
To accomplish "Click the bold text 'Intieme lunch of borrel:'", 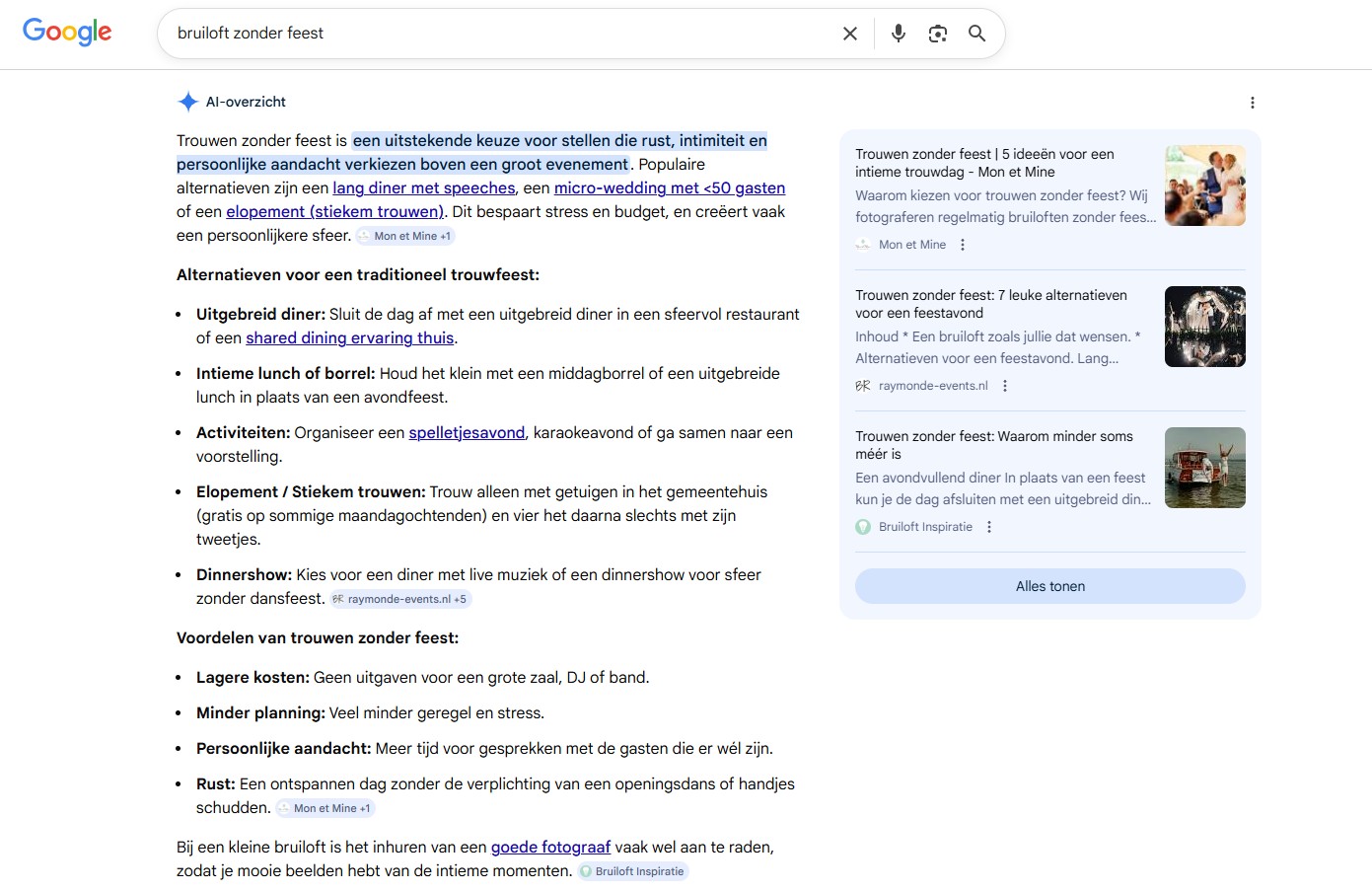I will [x=286, y=373].
